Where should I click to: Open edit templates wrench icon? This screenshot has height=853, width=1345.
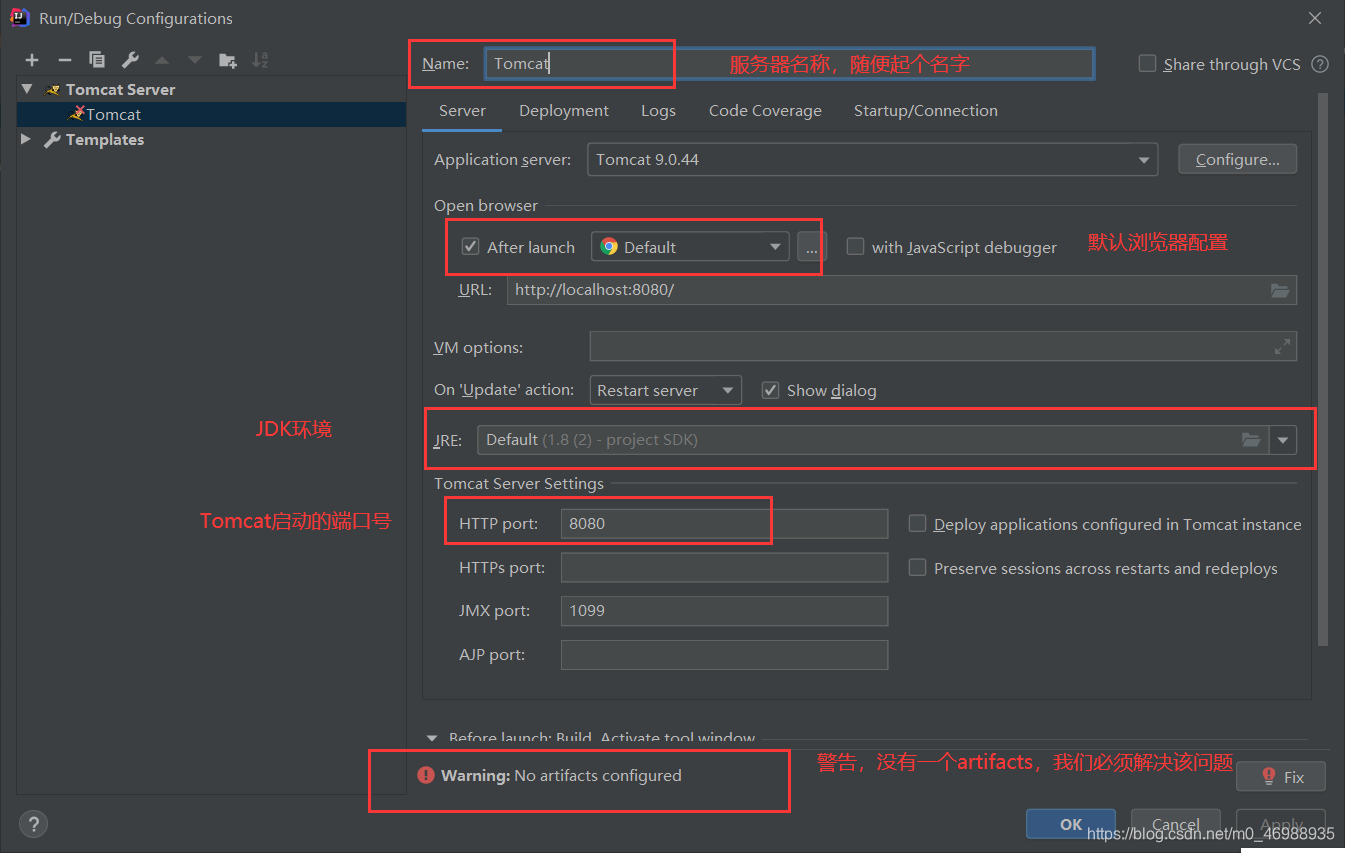point(130,60)
